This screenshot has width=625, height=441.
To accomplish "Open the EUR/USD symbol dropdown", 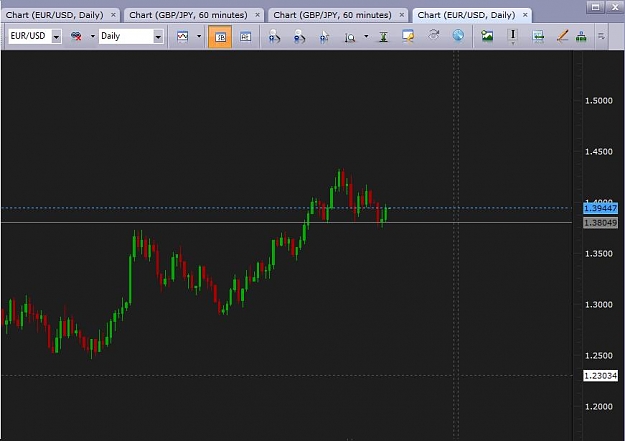I will point(57,37).
